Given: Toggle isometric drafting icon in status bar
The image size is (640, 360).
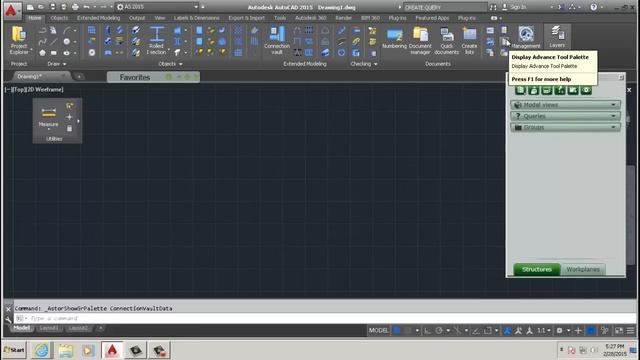Looking at the screenshot, I should point(457,331).
